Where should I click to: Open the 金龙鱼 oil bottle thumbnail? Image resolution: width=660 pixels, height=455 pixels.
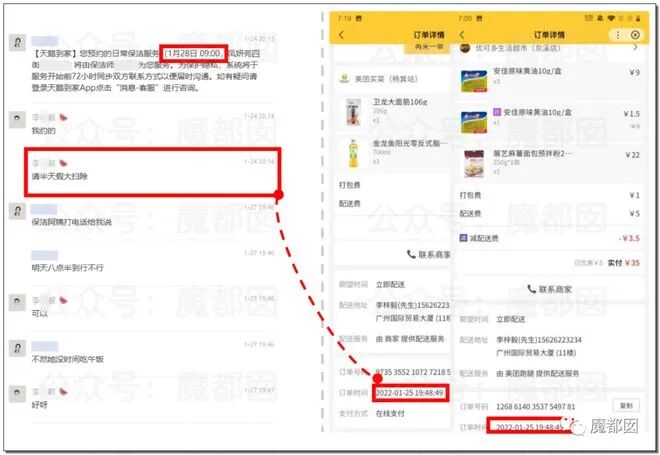(x=354, y=154)
